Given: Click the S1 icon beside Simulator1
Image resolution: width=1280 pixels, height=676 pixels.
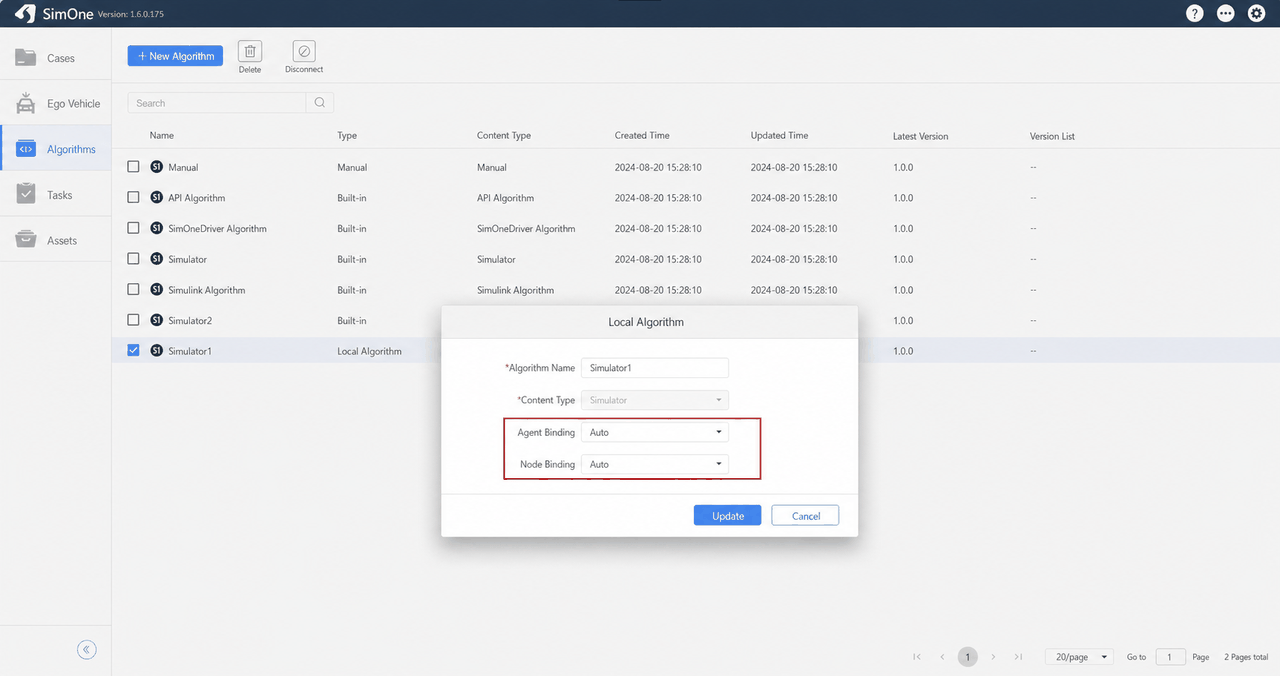Looking at the screenshot, I should coord(157,351).
